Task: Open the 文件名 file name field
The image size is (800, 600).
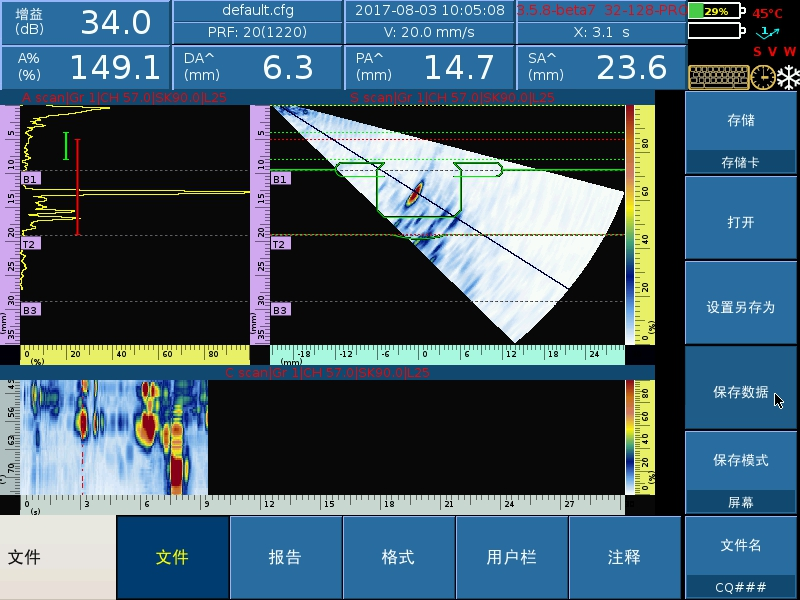Action: point(740,557)
